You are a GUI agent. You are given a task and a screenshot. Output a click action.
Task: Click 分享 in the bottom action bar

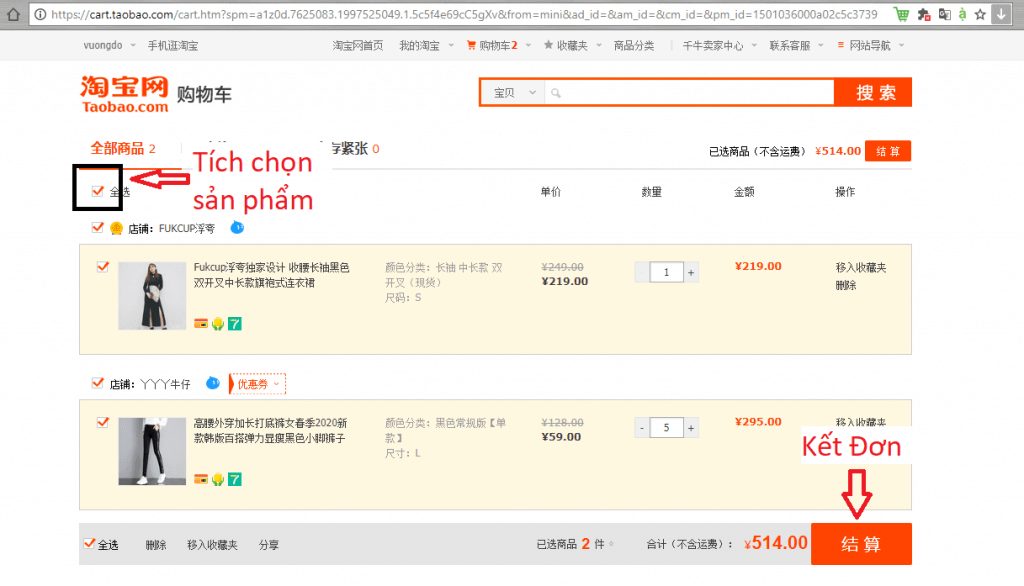[268, 544]
